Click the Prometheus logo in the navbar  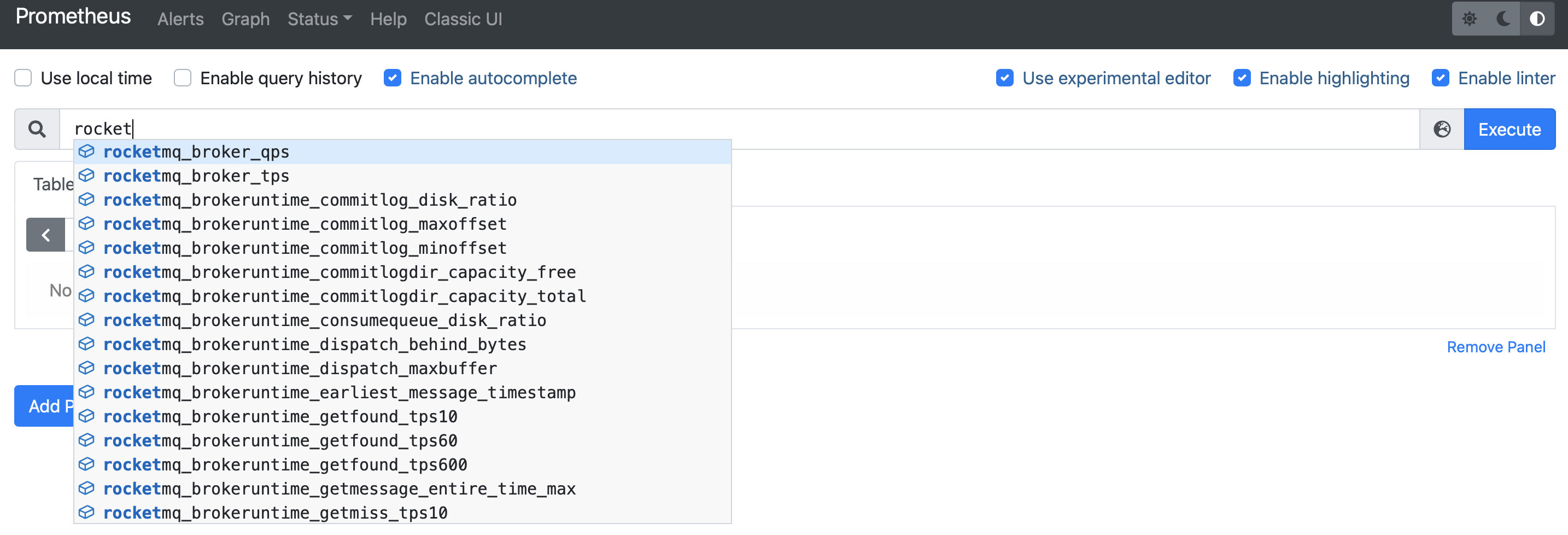[72, 17]
